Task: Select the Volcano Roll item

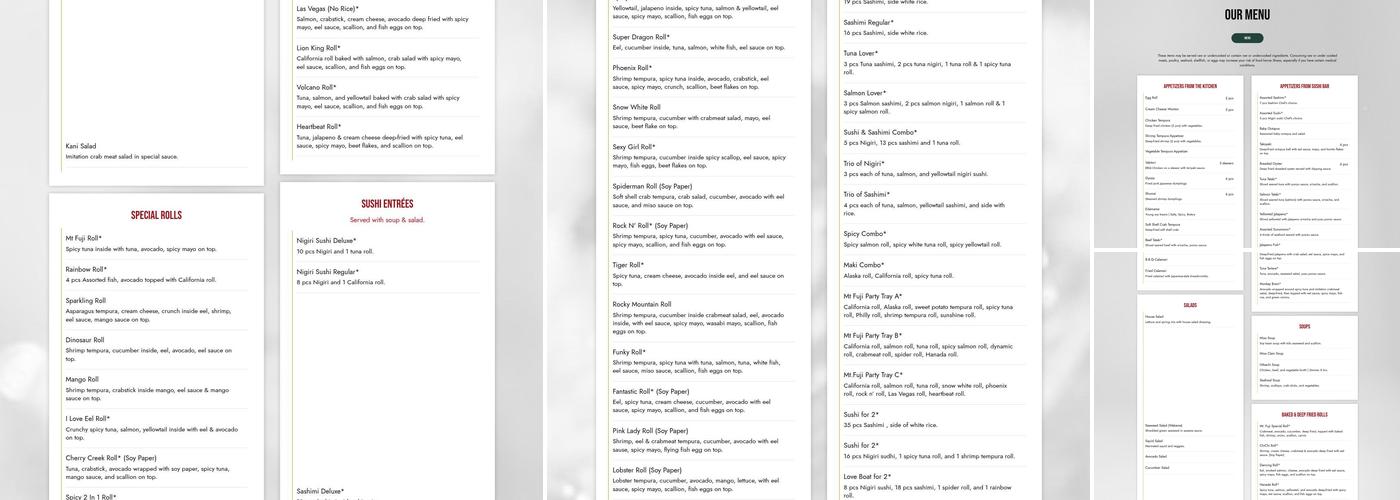Action: pos(316,87)
